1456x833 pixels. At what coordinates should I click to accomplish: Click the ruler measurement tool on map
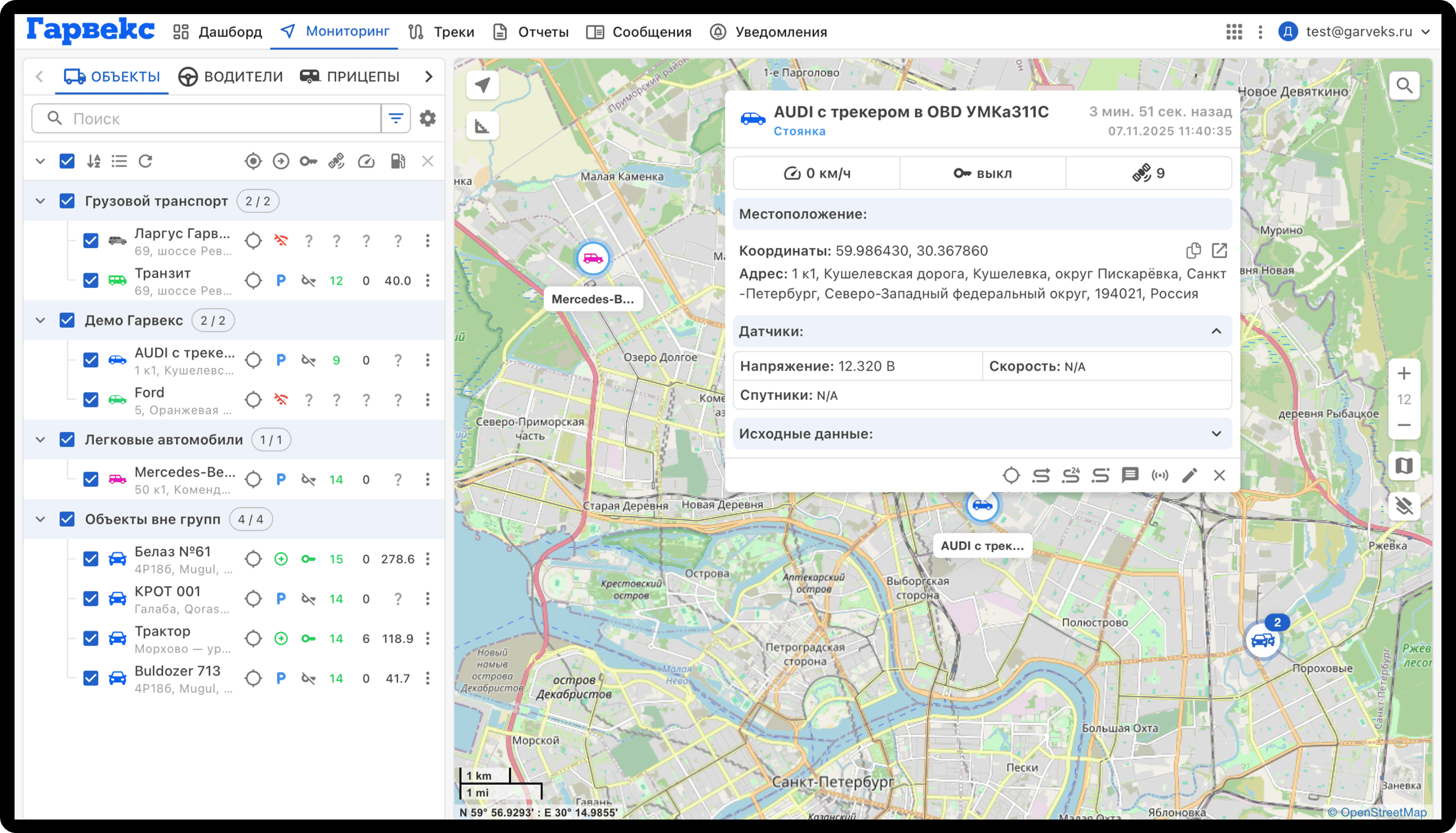tap(482, 126)
